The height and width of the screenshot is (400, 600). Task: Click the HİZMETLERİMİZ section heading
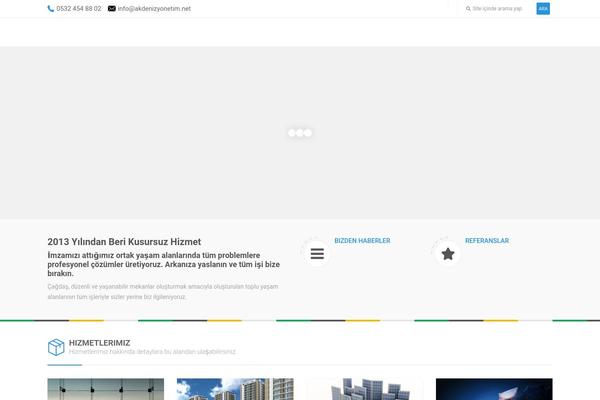click(99, 343)
